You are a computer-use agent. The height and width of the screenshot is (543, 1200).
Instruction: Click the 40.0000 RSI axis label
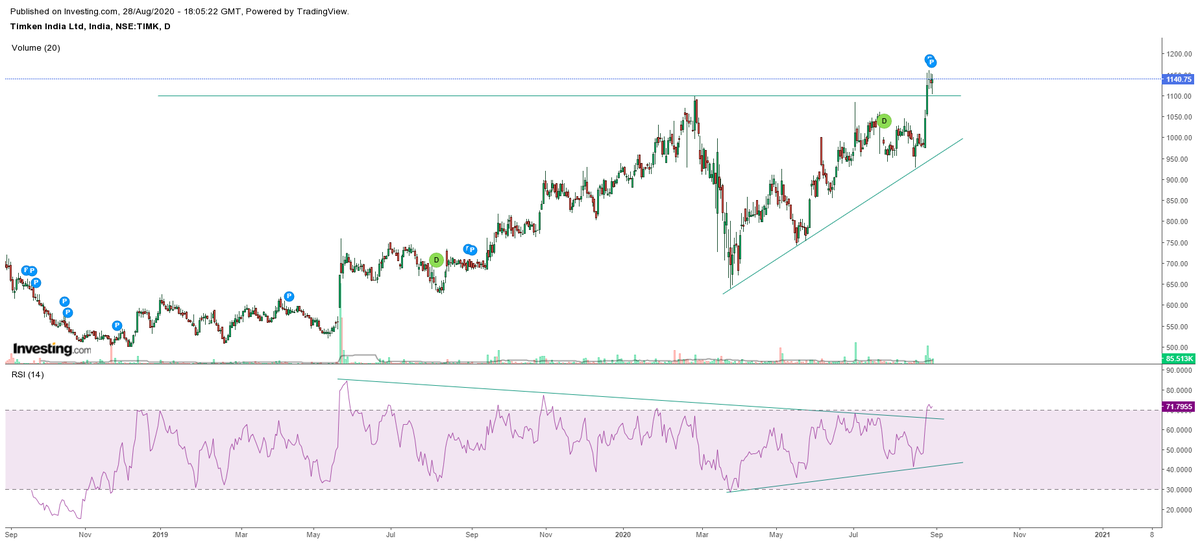(x=1179, y=469)
